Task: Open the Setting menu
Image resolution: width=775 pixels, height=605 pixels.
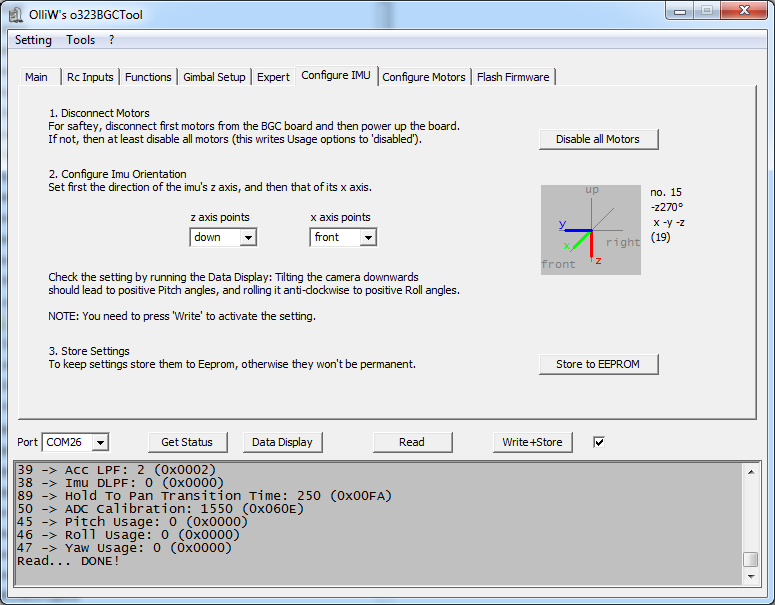Action: (34, 40)
